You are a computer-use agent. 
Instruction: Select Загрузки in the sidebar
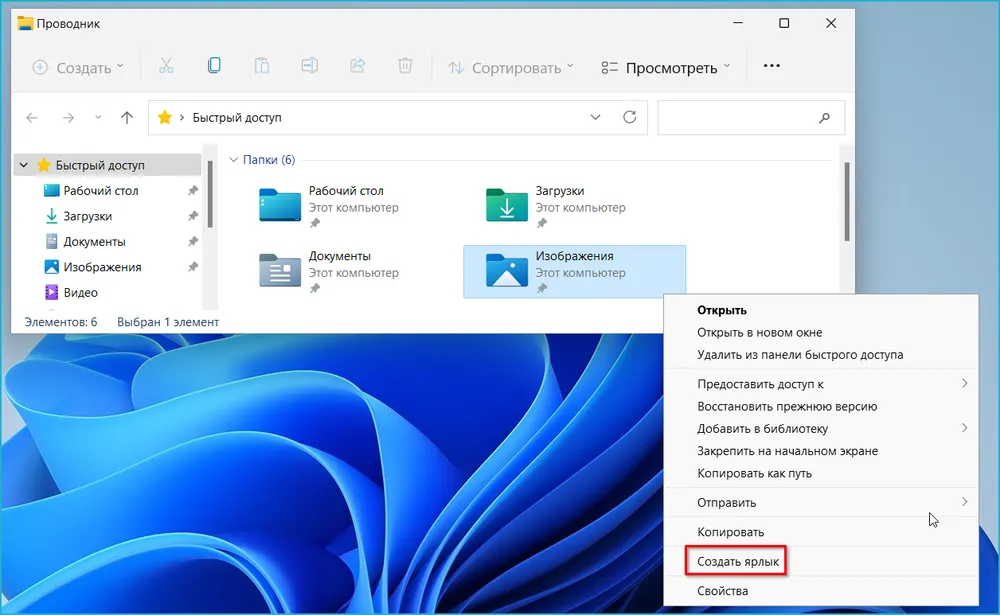click(87, 216)
